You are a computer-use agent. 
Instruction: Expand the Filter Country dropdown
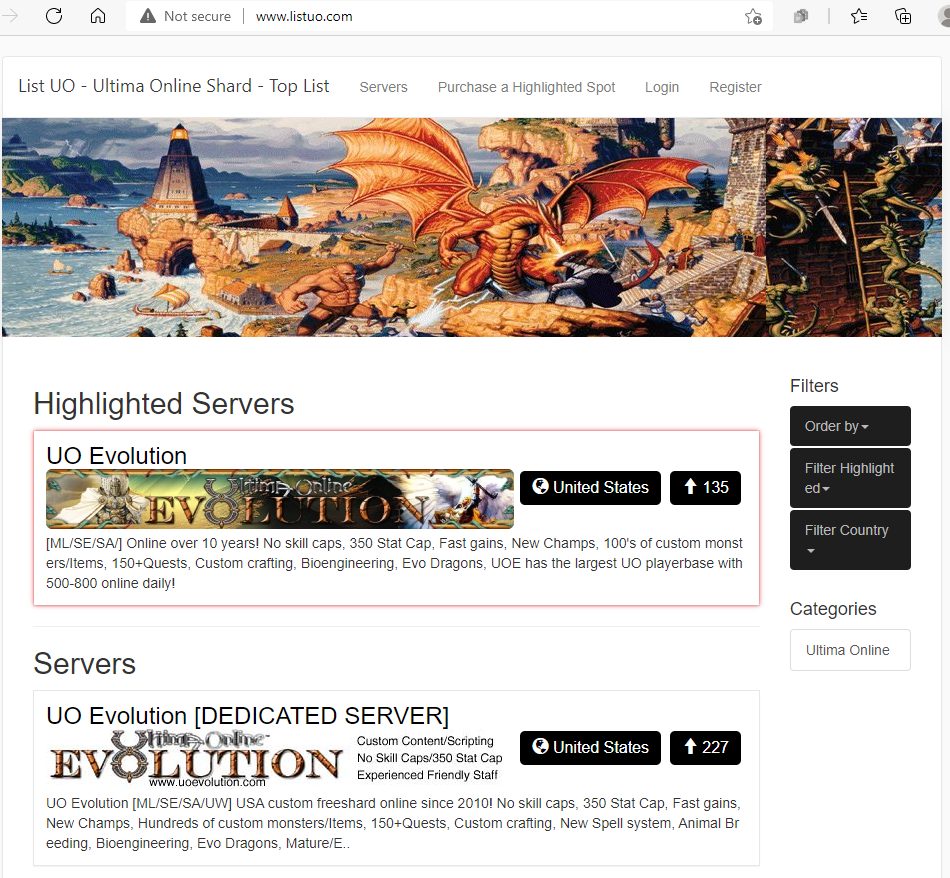(850, 540)
